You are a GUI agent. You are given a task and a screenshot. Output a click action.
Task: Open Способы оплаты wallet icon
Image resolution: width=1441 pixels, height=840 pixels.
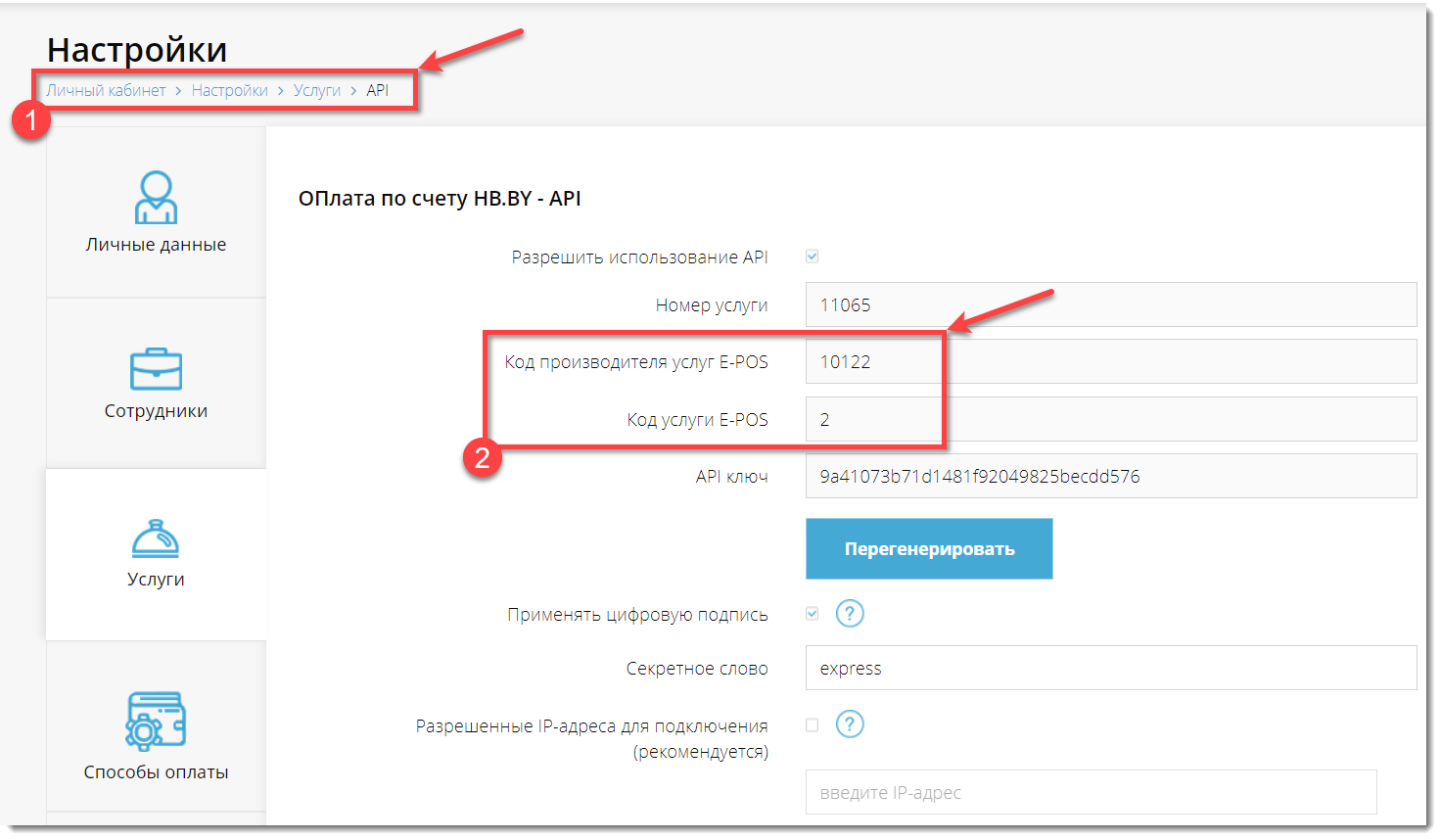pos(156,720)
